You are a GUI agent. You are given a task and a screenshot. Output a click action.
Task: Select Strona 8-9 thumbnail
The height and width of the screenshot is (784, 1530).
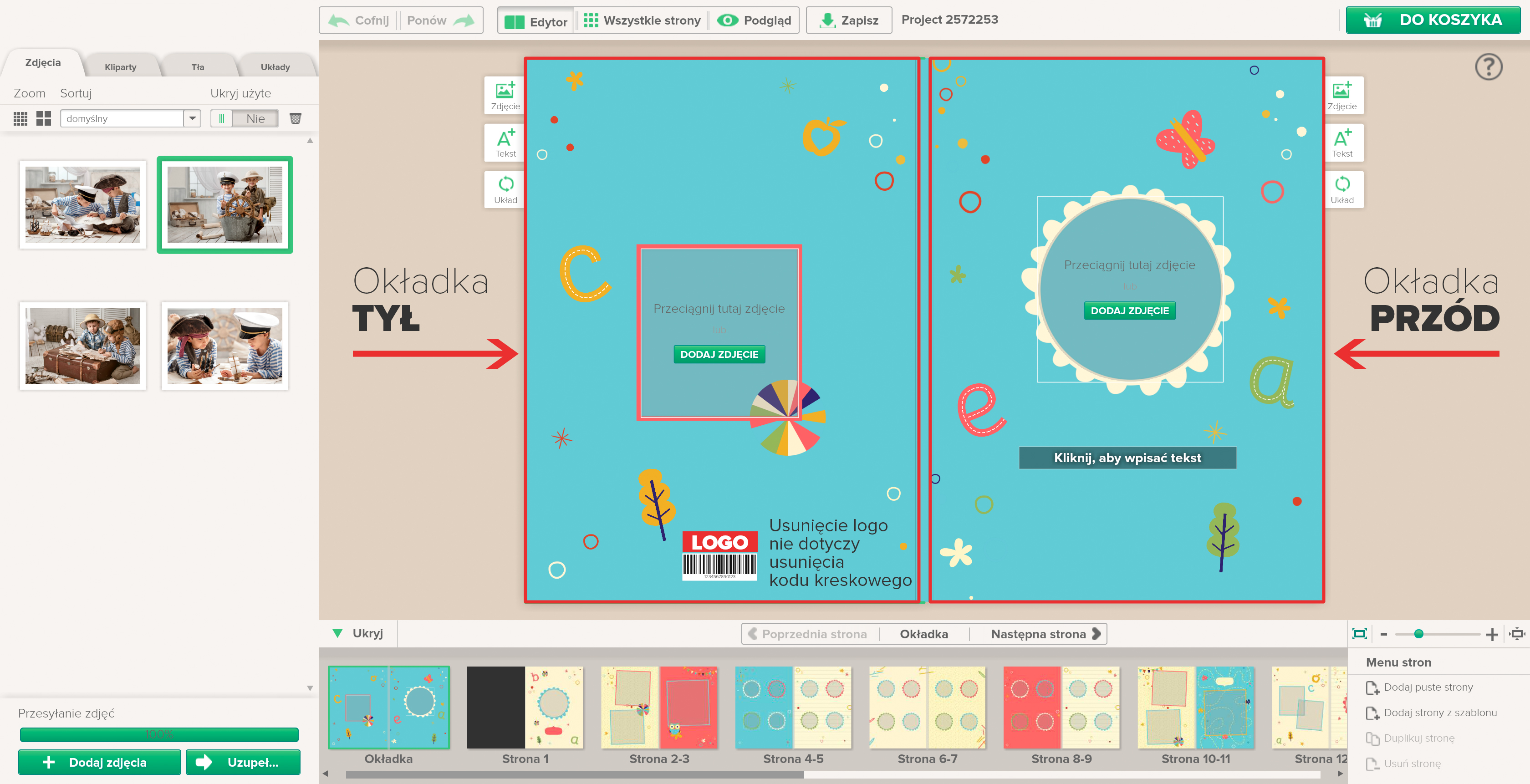point(1061,707)
